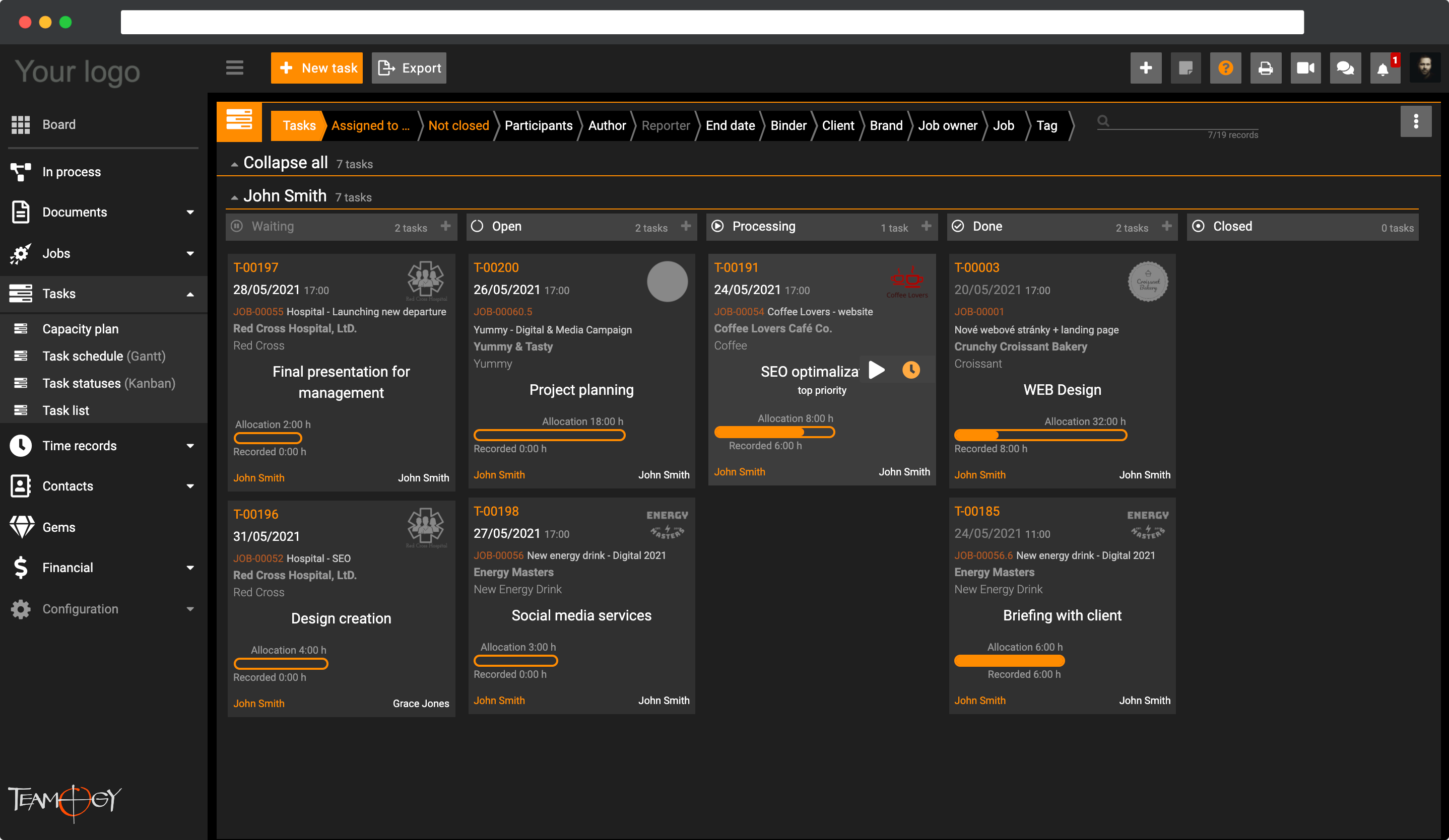1449x840 pixels.
Task: Open the orange help question mark icon
Action: click(x=1225, y=68)
